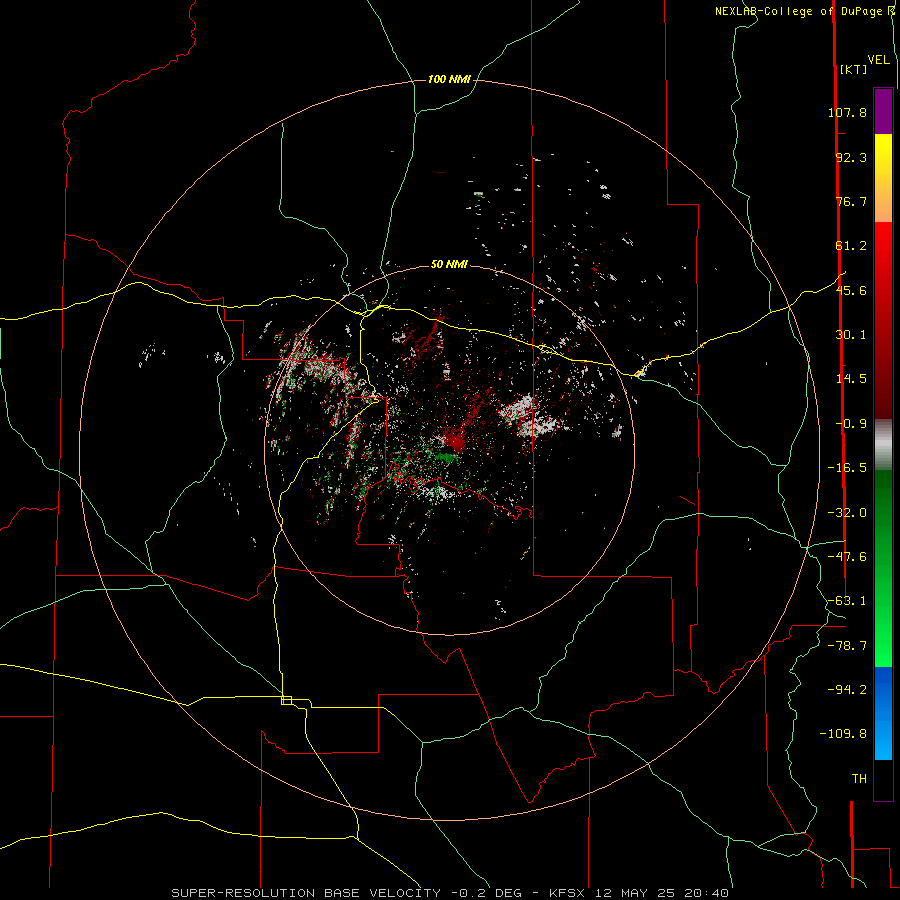Viewport: 900px width, 900px height.
Task: Click the 107.8 velocity scale value
Action: (x=847, y=112)
